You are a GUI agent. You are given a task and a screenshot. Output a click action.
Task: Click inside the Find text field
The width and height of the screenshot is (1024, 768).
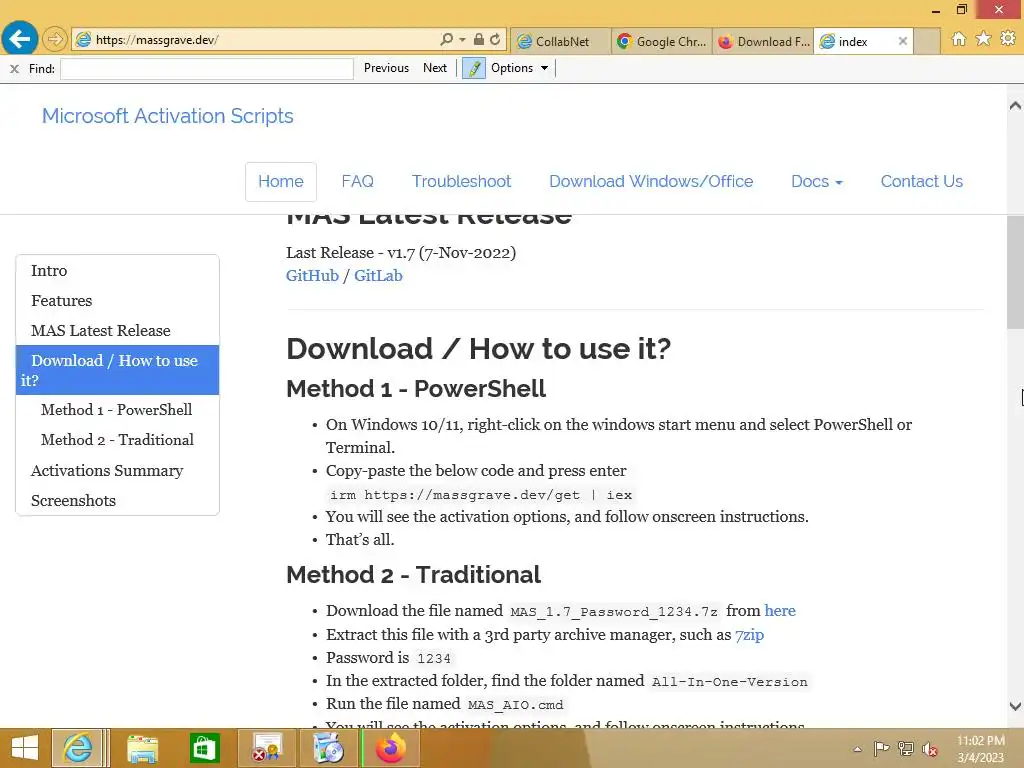206,69
